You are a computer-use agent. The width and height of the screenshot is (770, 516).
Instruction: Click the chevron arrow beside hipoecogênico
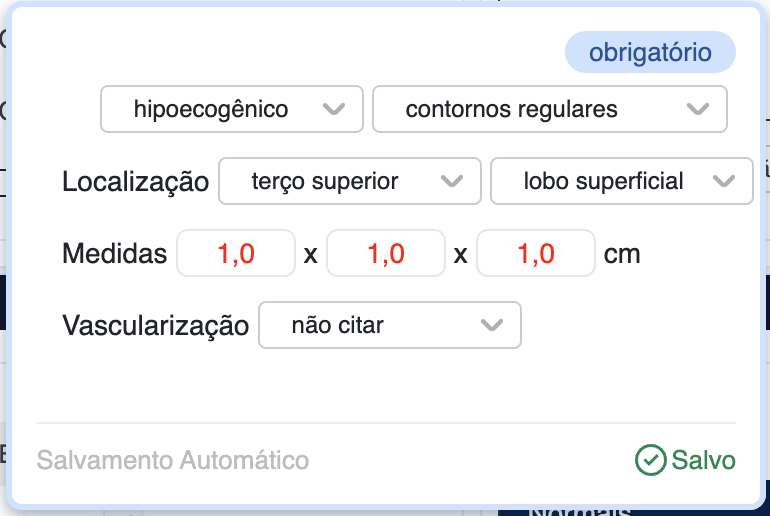click(335, 110)
